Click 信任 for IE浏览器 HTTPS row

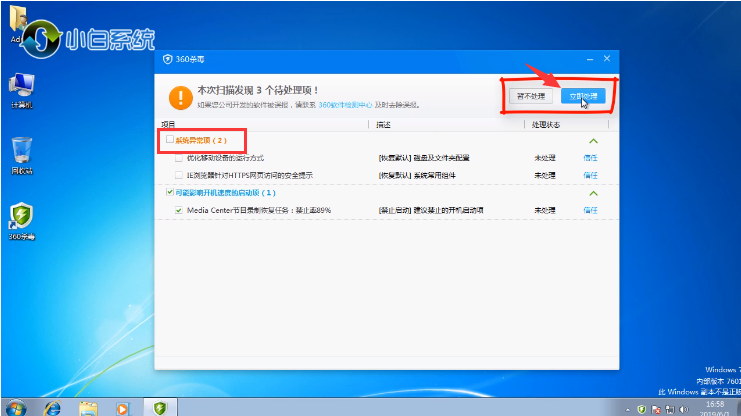pyautogui.click(x=590, y=175)
